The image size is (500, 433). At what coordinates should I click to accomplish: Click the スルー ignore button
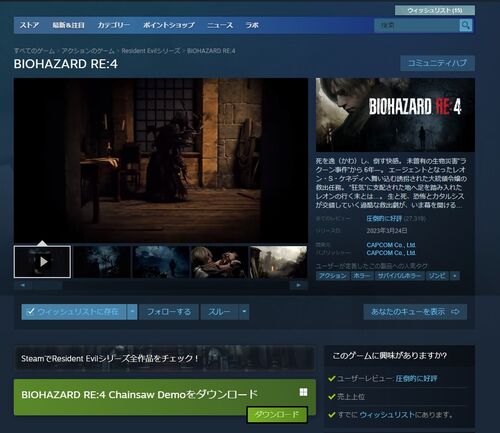(219, 312)
